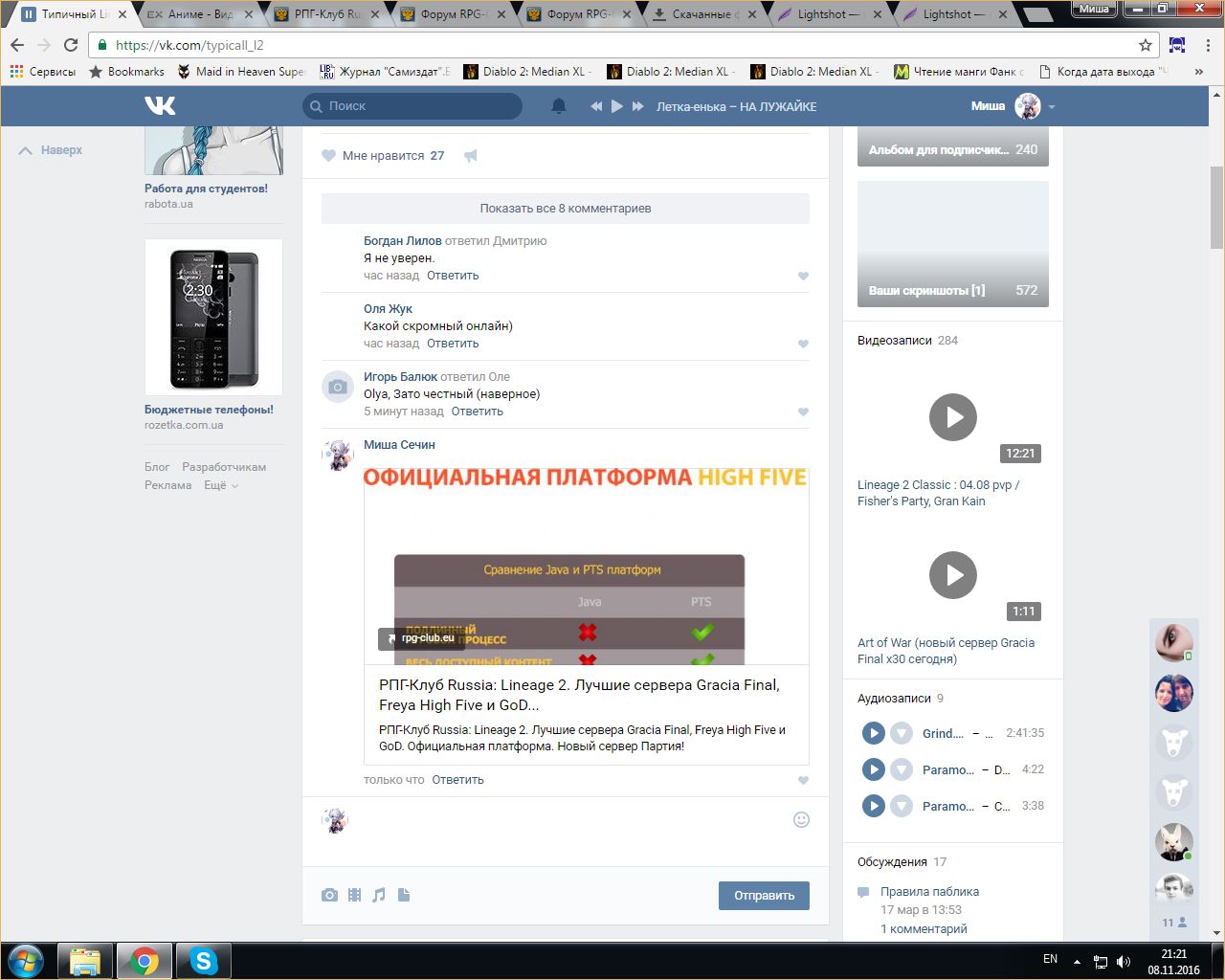
Task: Expand all comments with Показать все 8 комментариев
Action: 566,208
